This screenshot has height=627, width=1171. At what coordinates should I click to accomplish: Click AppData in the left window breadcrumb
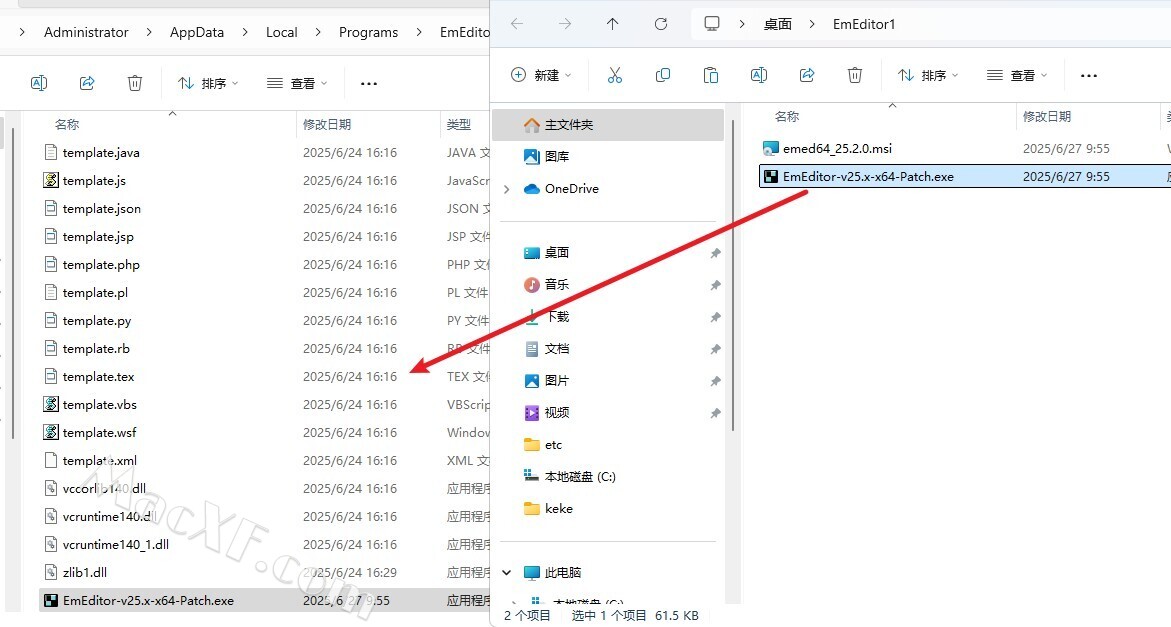(197, 32)
